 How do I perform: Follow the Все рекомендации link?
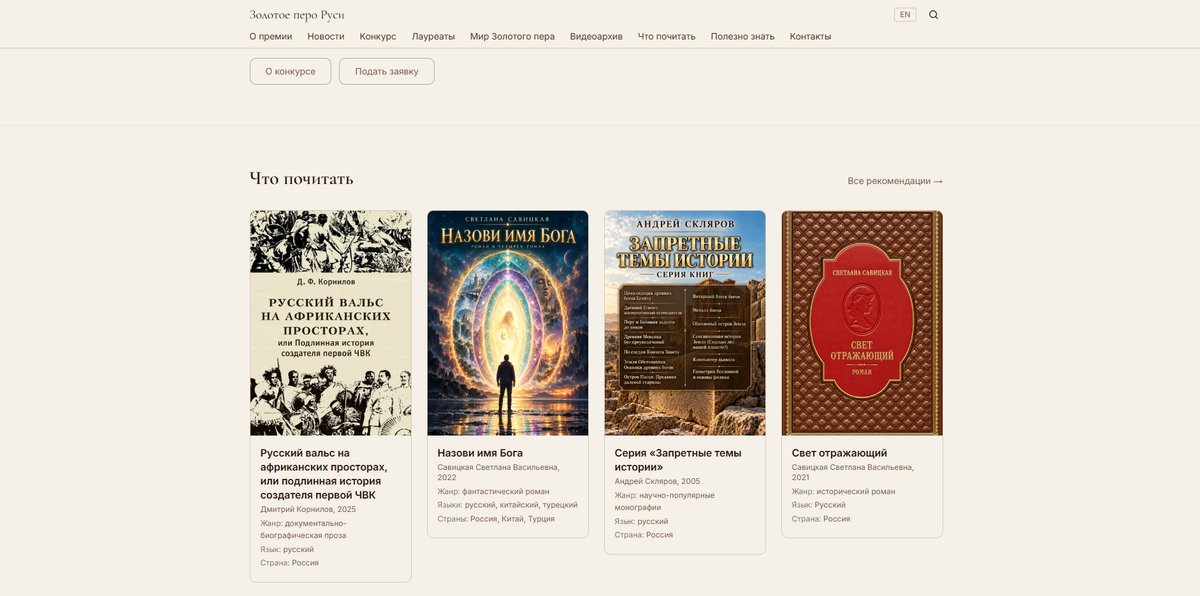point(895,181)
